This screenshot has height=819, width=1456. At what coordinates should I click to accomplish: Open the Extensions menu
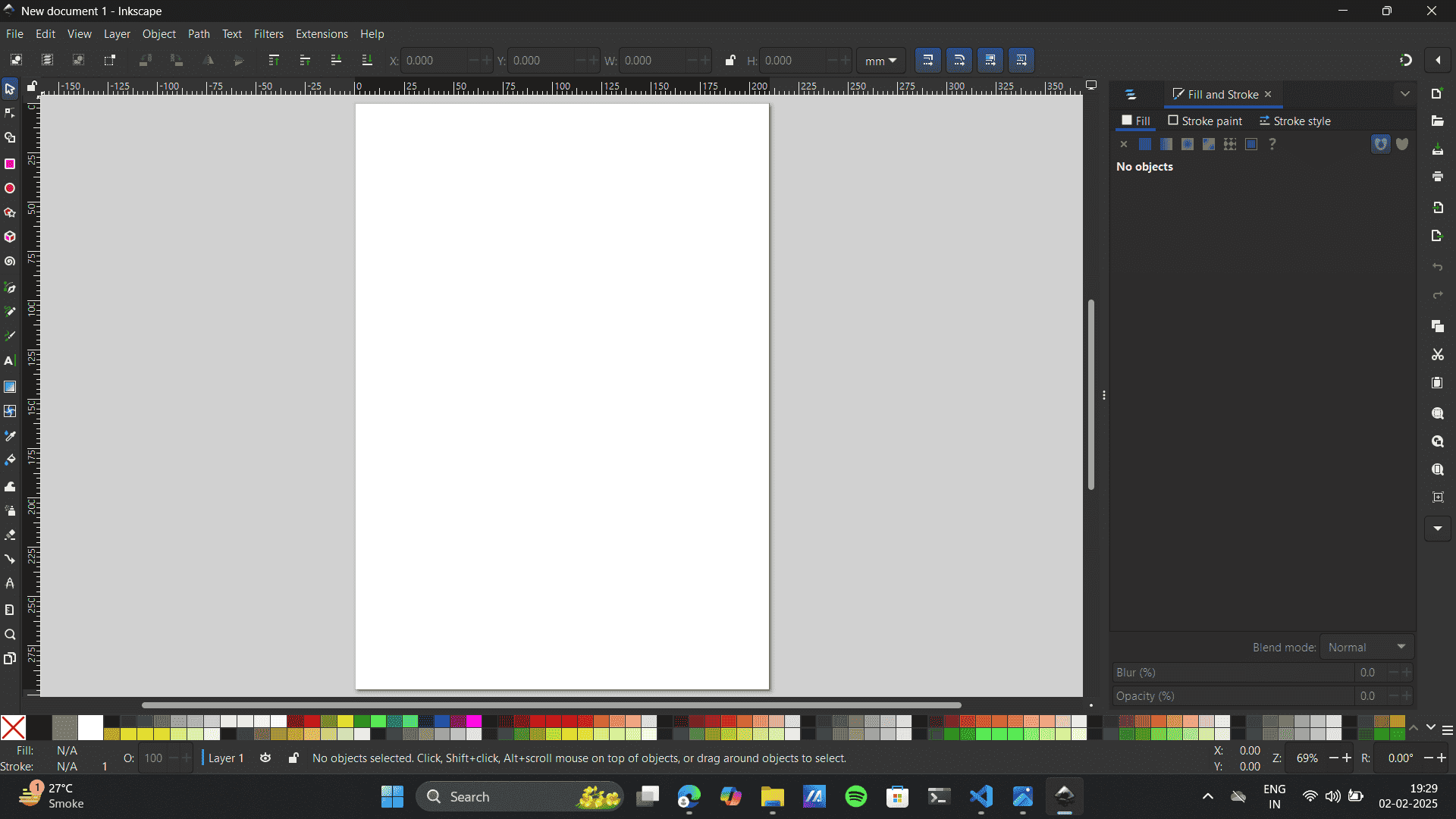pyautogui.click(x=322, y=34)
